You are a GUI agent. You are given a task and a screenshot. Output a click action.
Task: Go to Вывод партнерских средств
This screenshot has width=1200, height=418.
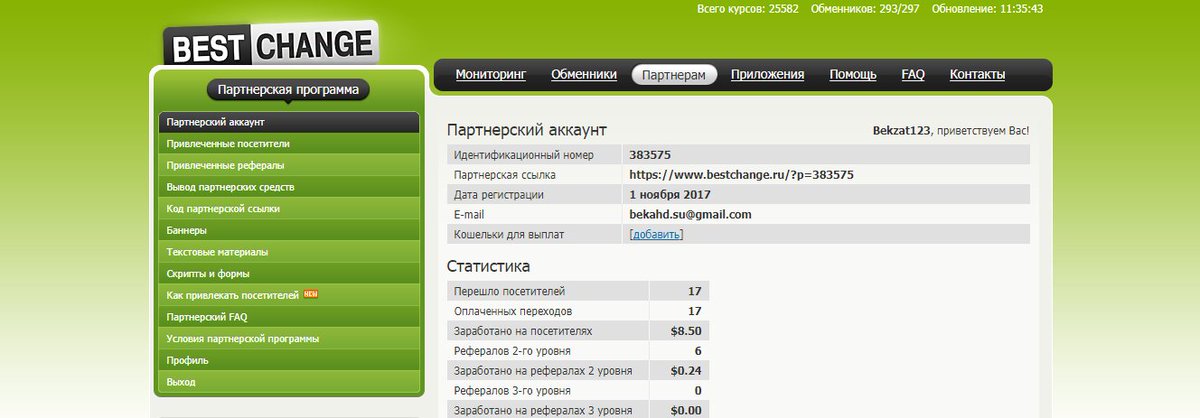tap(289, 187)
